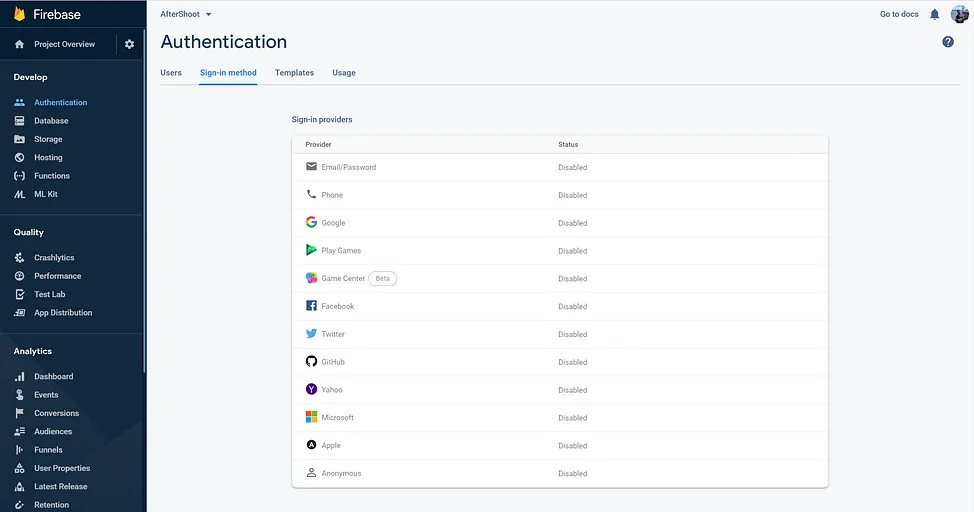Click the Analytics section heading
974x512 pixels.
33,351
